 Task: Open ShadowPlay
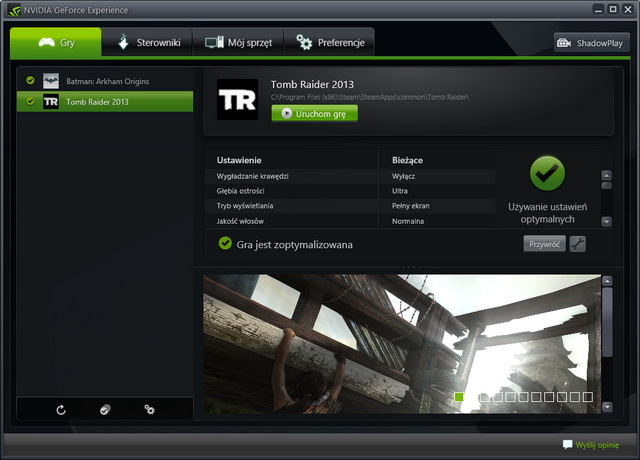(x=591, y=42)
